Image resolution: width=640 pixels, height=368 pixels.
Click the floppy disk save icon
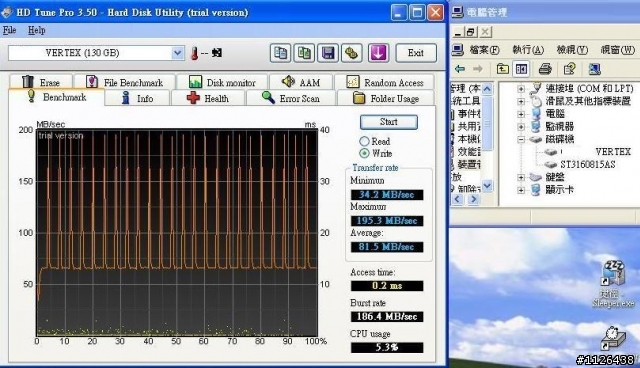point(328,53)
